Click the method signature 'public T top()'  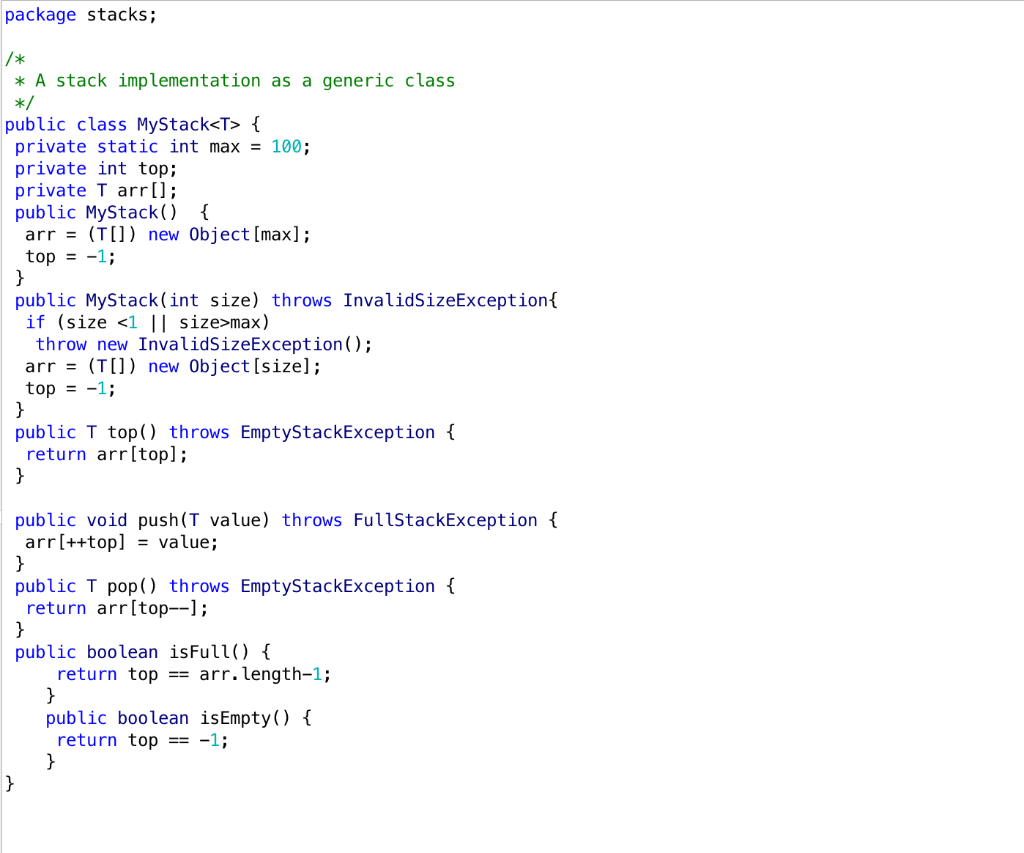[x=86, y=432]
